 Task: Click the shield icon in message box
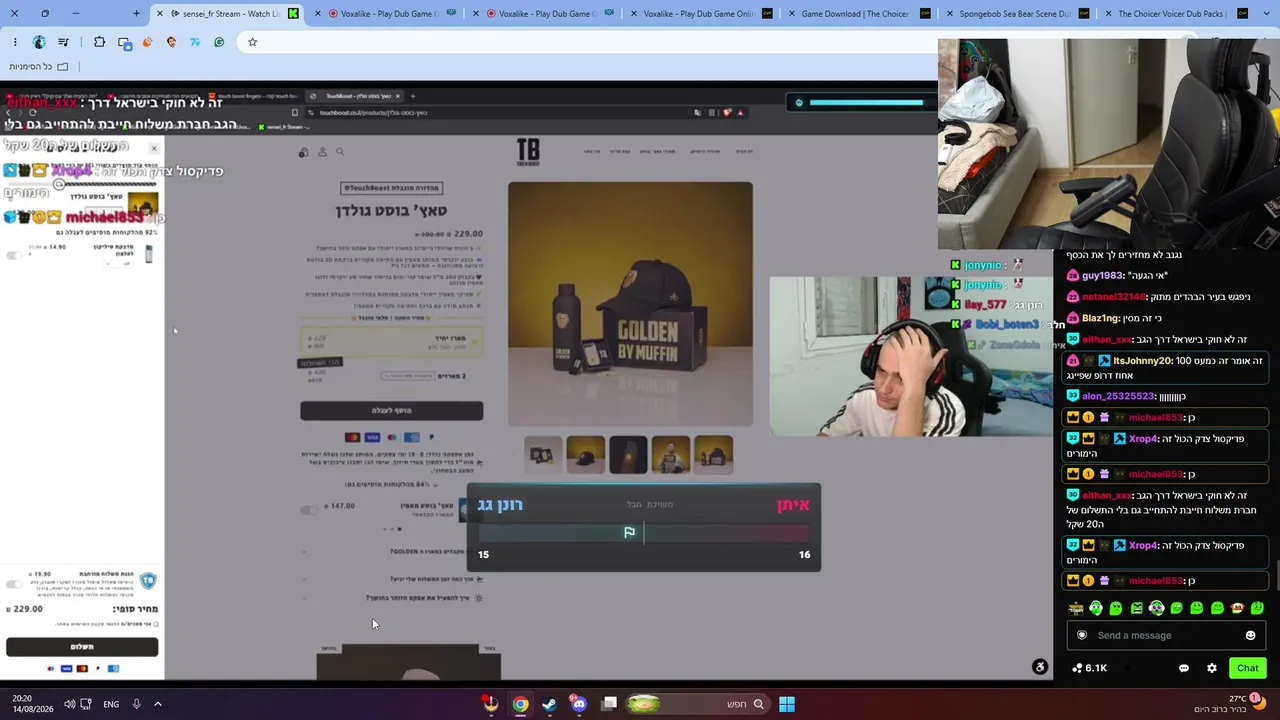click(x=1082, y=635)
